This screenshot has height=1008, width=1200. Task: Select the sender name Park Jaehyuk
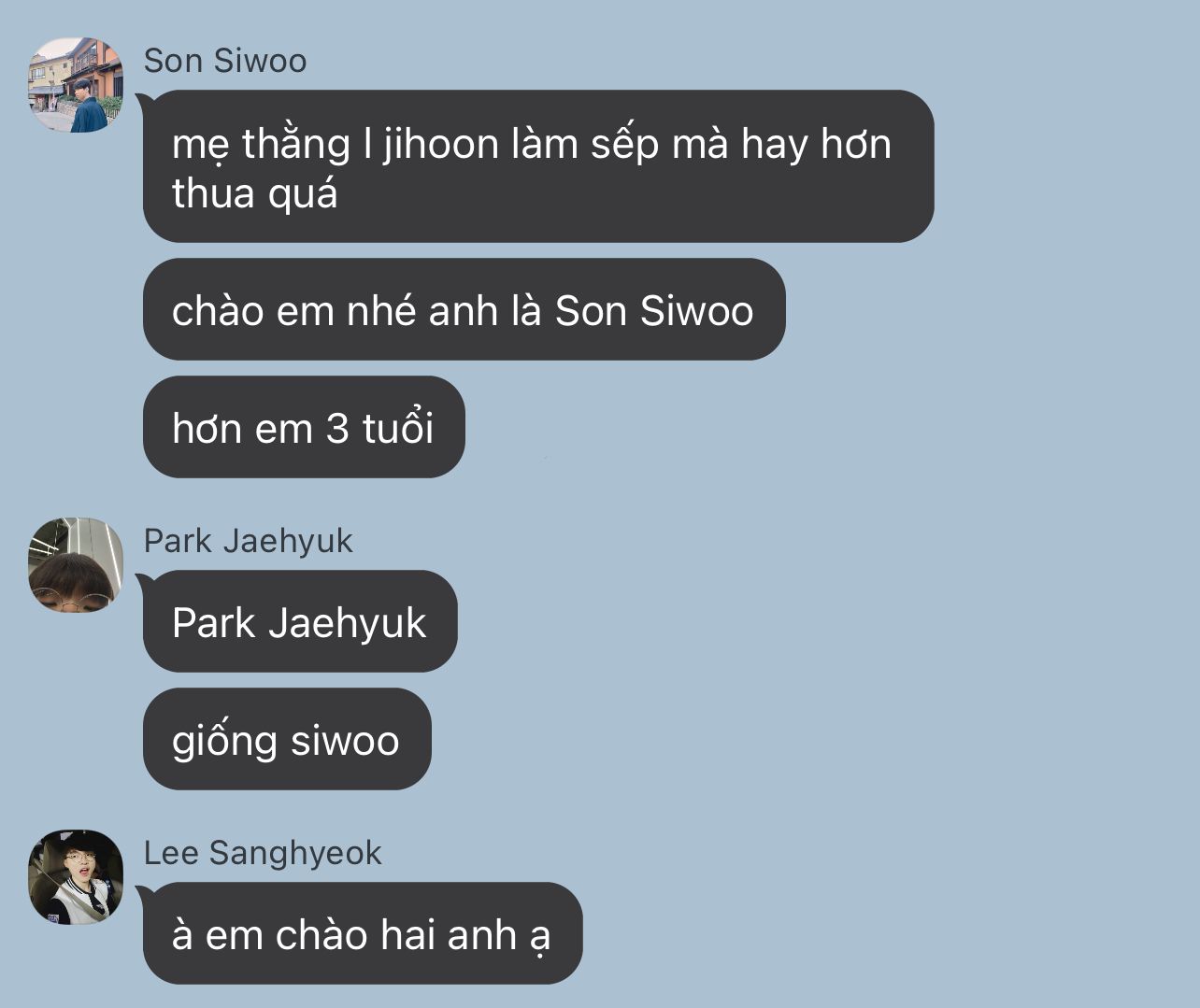pyautogui.click(x=249, y=541)
